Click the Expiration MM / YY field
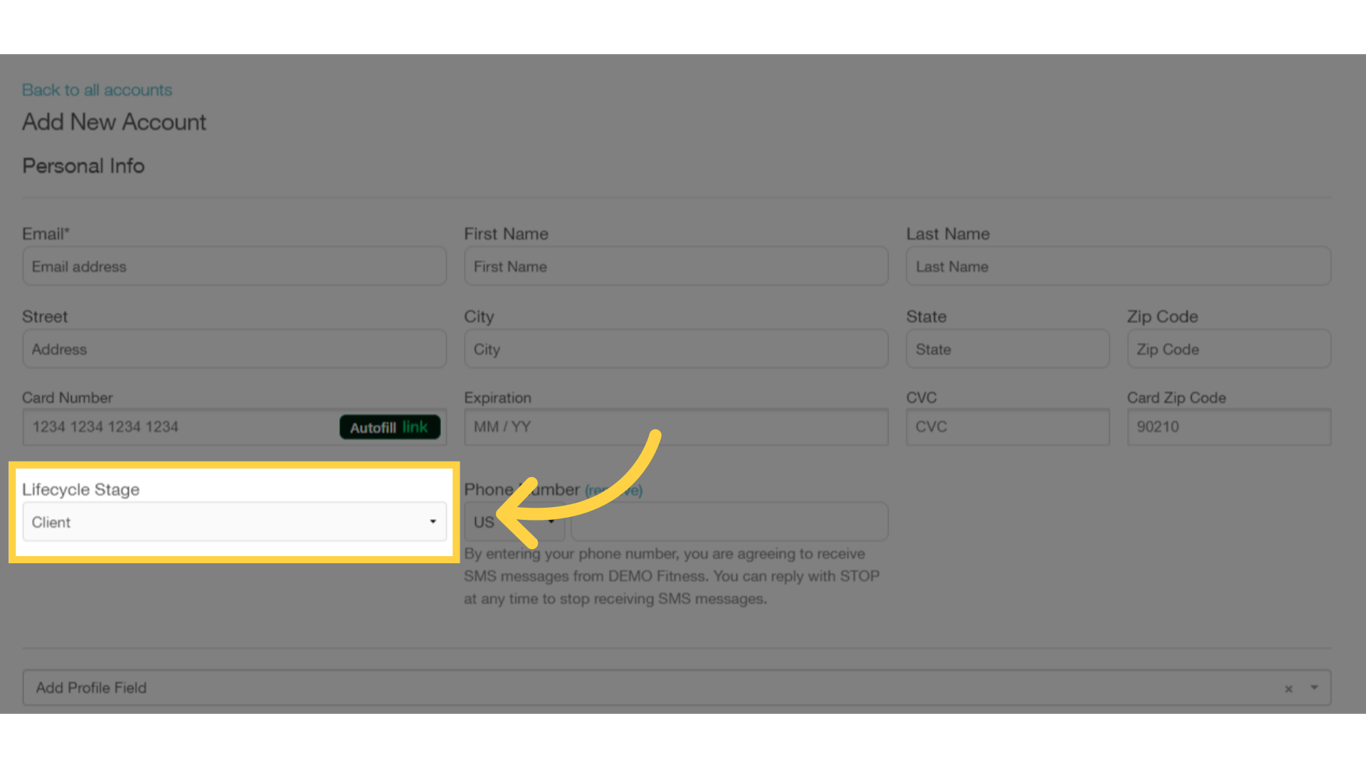This screenshot has width=1366, height=768. [x=676, y=427]
